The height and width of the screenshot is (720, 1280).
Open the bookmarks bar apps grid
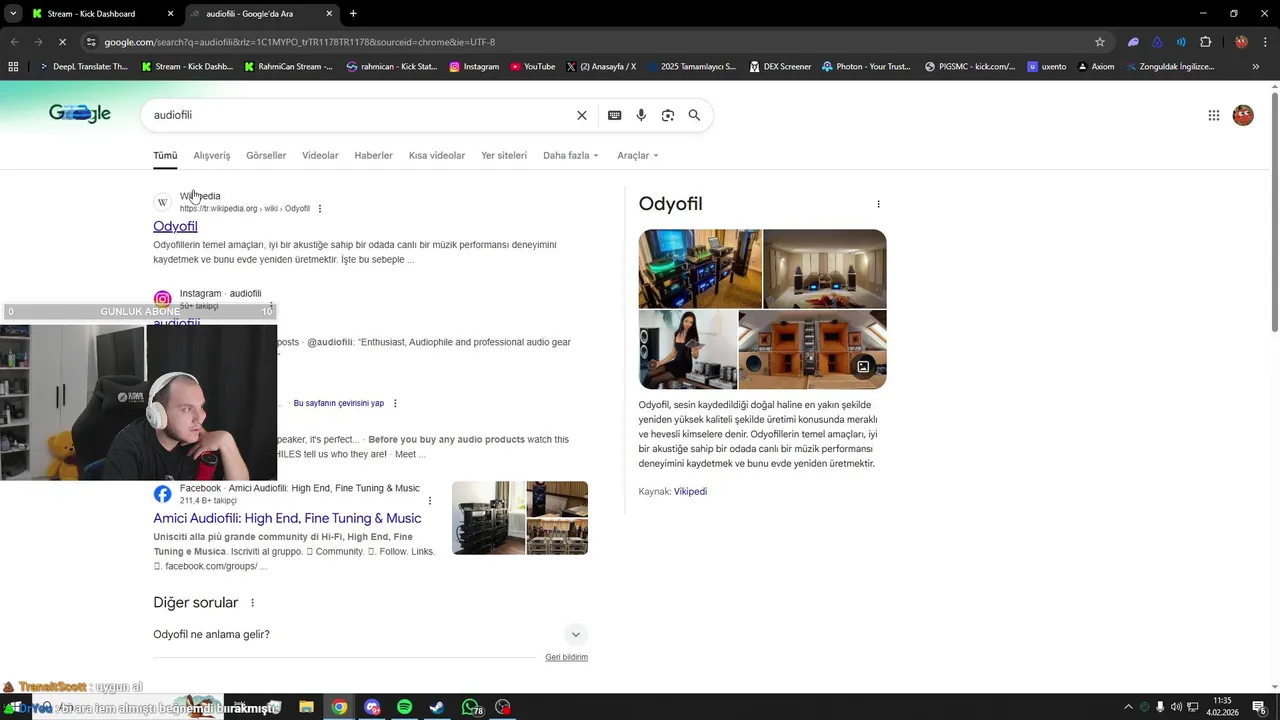pos(13,67)
